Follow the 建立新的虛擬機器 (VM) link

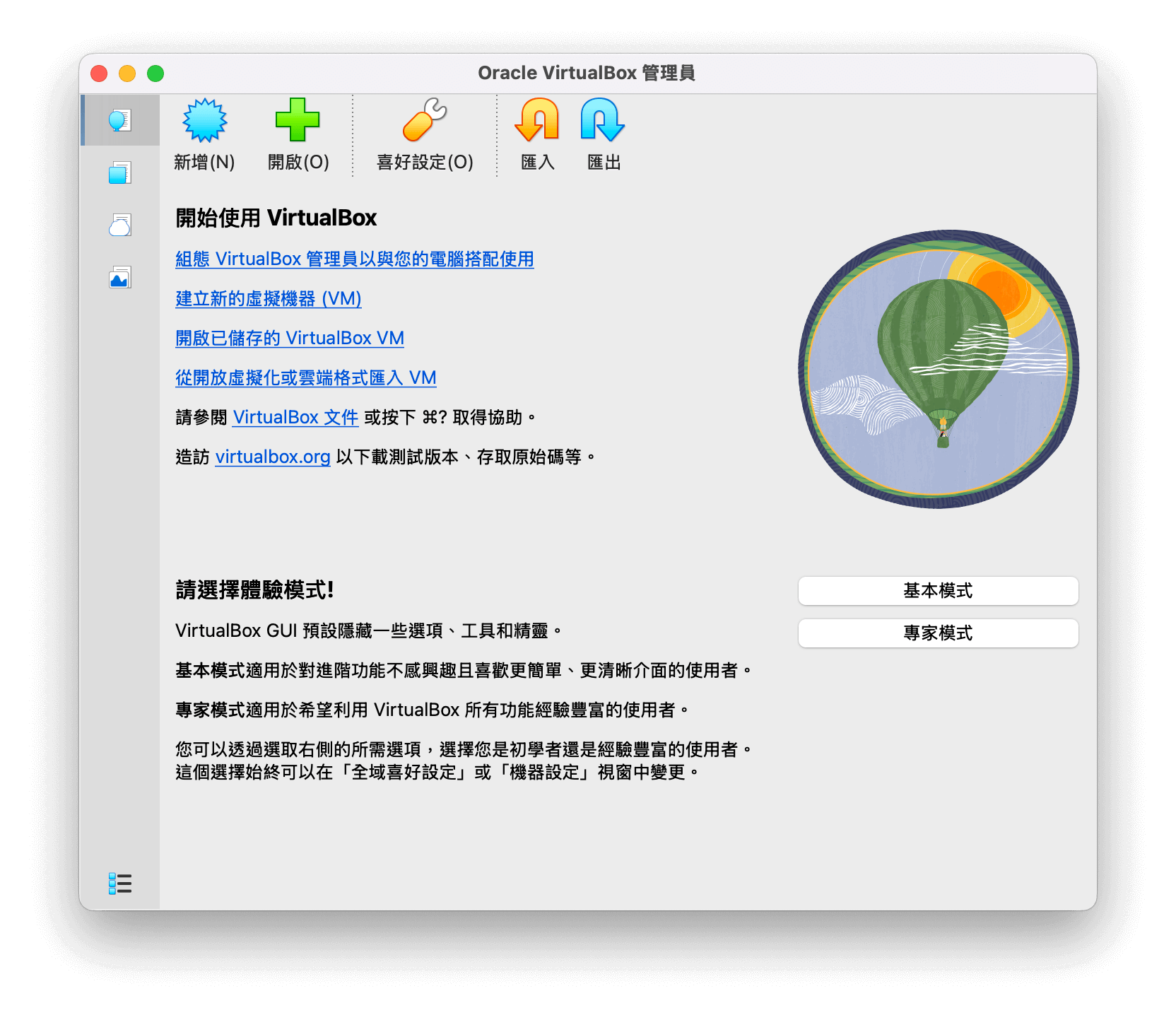click(269, 298)
